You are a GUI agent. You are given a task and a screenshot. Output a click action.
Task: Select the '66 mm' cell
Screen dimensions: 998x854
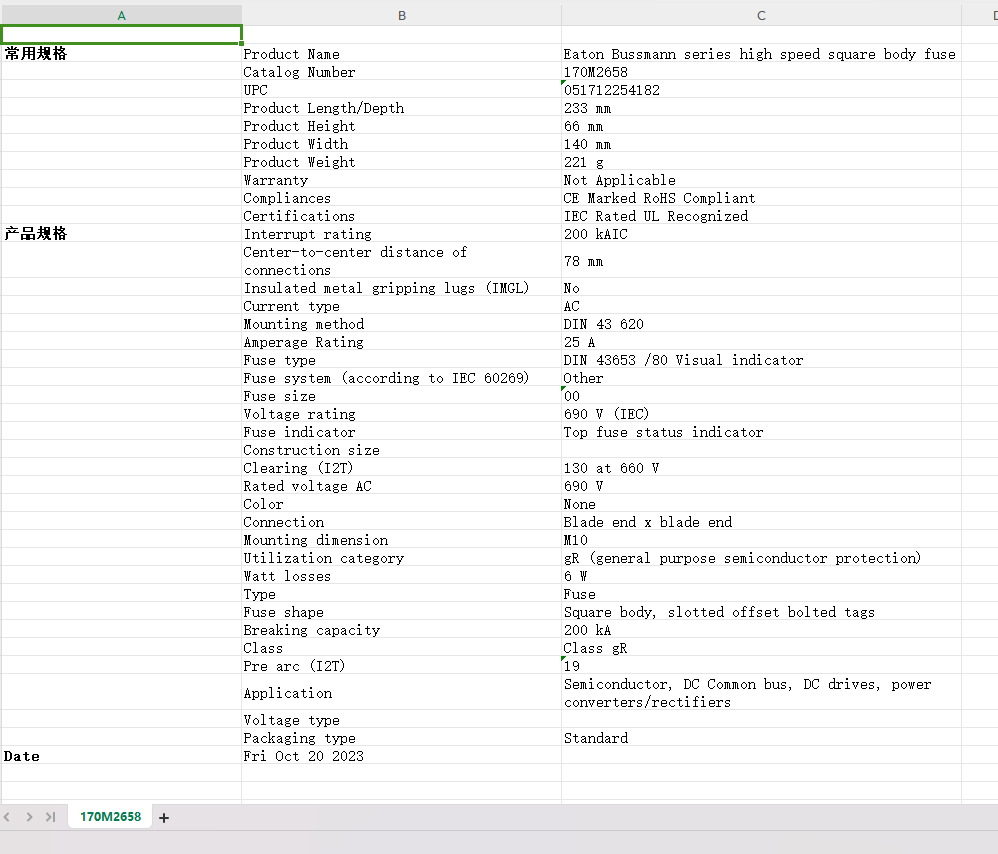point(761,126)
